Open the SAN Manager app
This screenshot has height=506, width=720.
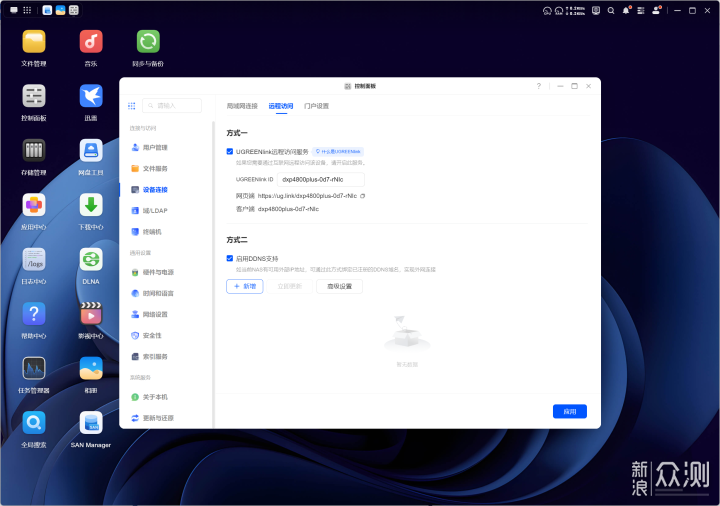pos(91,423)
